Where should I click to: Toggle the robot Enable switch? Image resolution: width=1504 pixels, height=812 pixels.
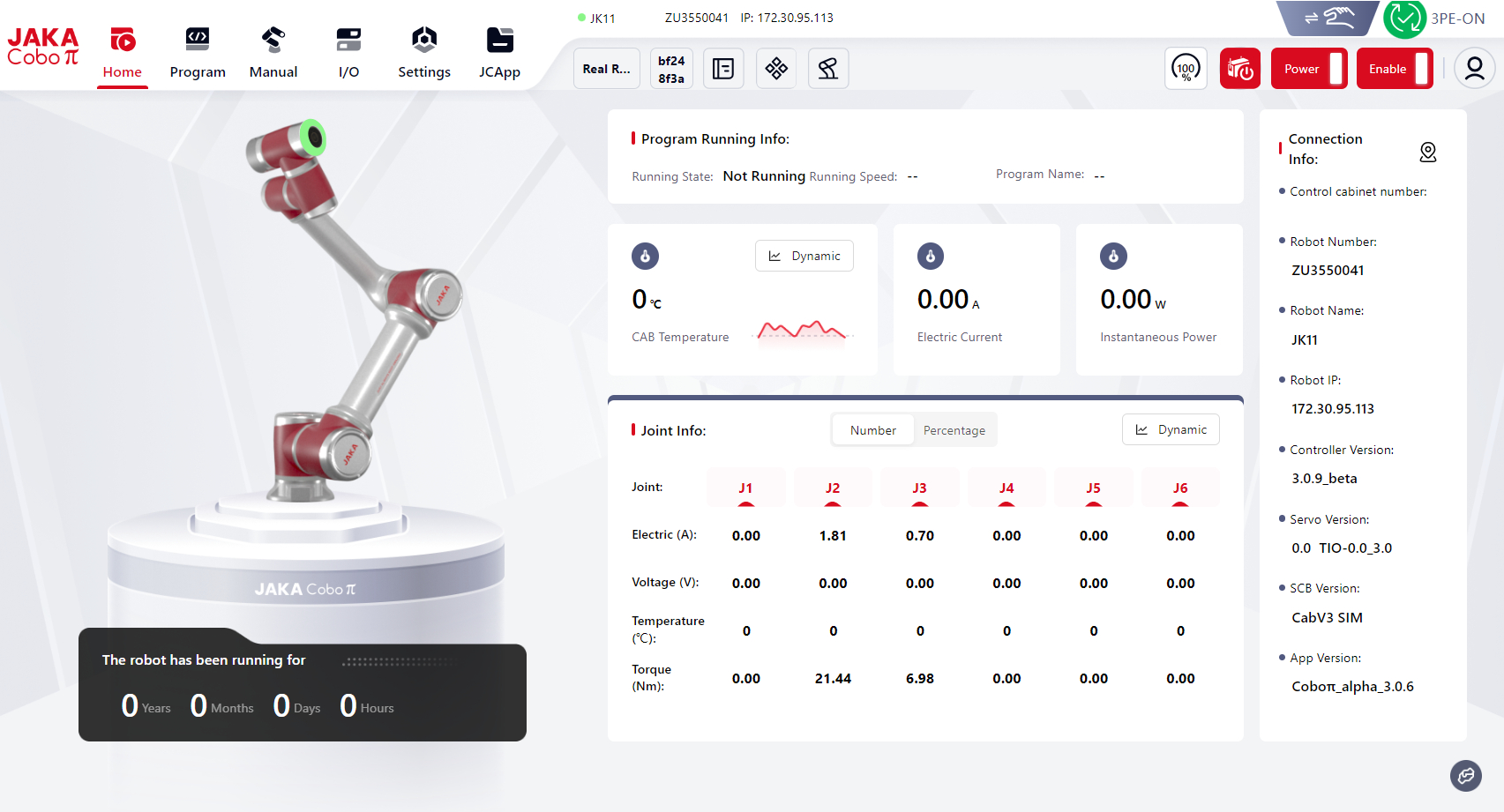coord(1395,69)
